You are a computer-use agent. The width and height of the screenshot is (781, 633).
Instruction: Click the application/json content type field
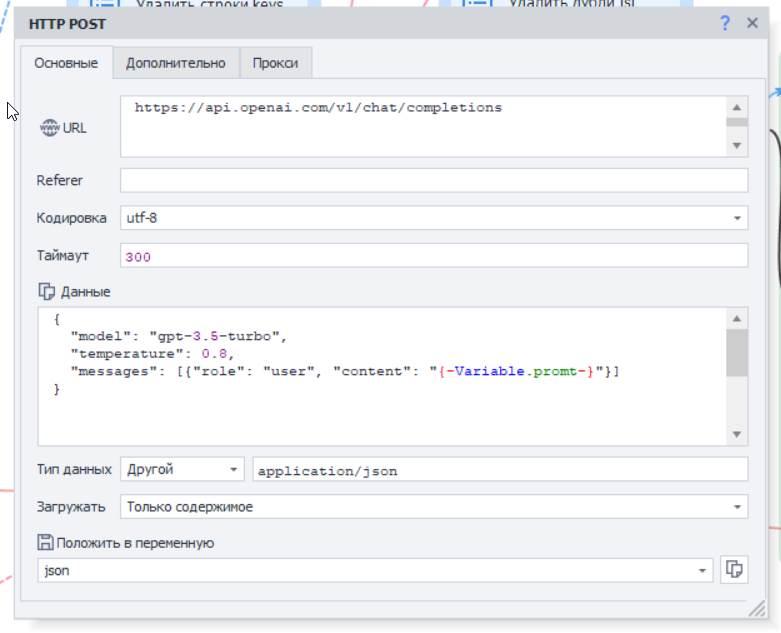pyautogui.click(x=500, y=469)
